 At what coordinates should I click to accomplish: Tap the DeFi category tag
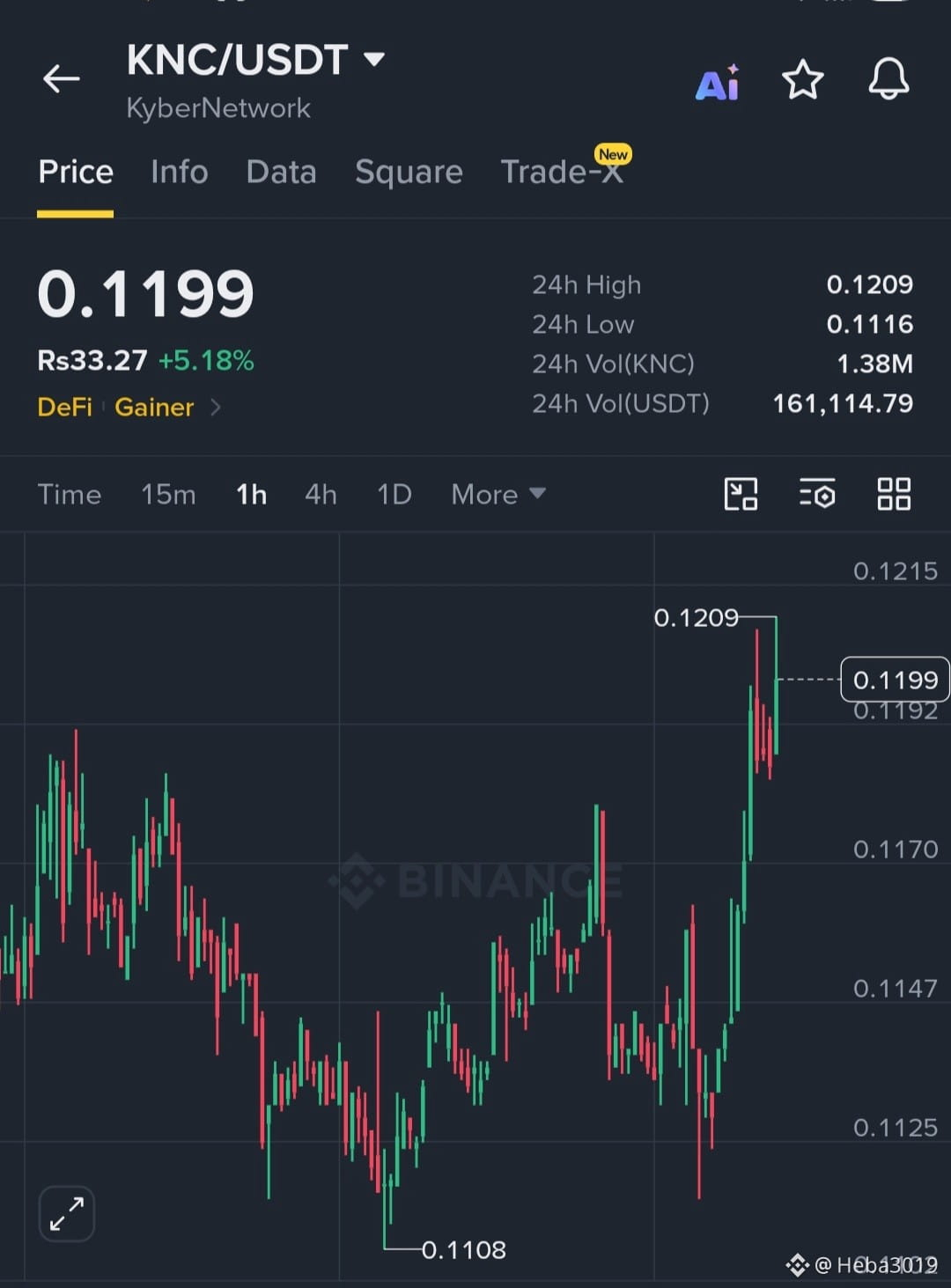tap(65, 407)
